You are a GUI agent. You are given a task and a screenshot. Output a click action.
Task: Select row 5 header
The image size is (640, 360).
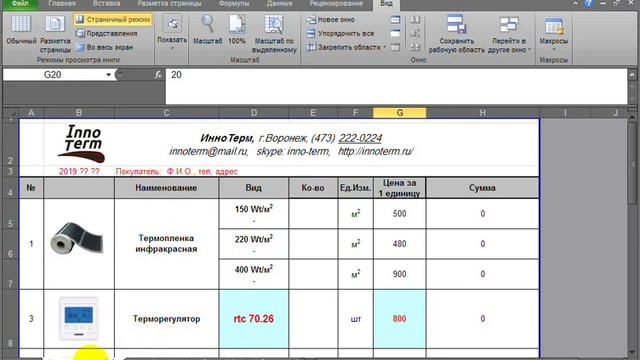click(x=10, y=214)
